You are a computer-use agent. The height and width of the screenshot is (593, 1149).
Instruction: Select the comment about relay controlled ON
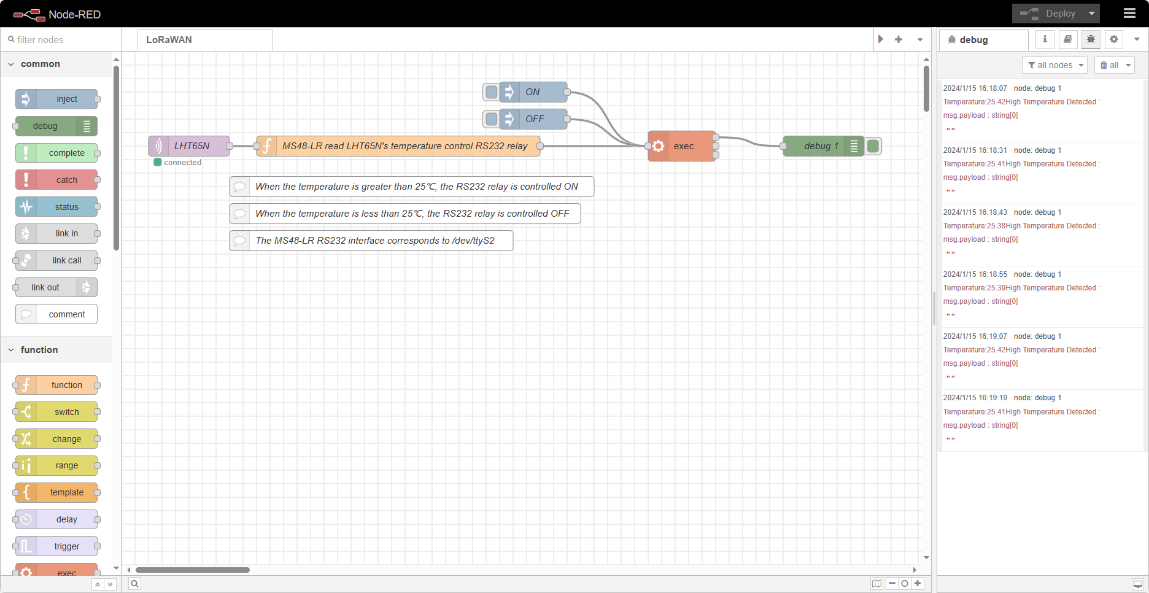pos(412,187)
